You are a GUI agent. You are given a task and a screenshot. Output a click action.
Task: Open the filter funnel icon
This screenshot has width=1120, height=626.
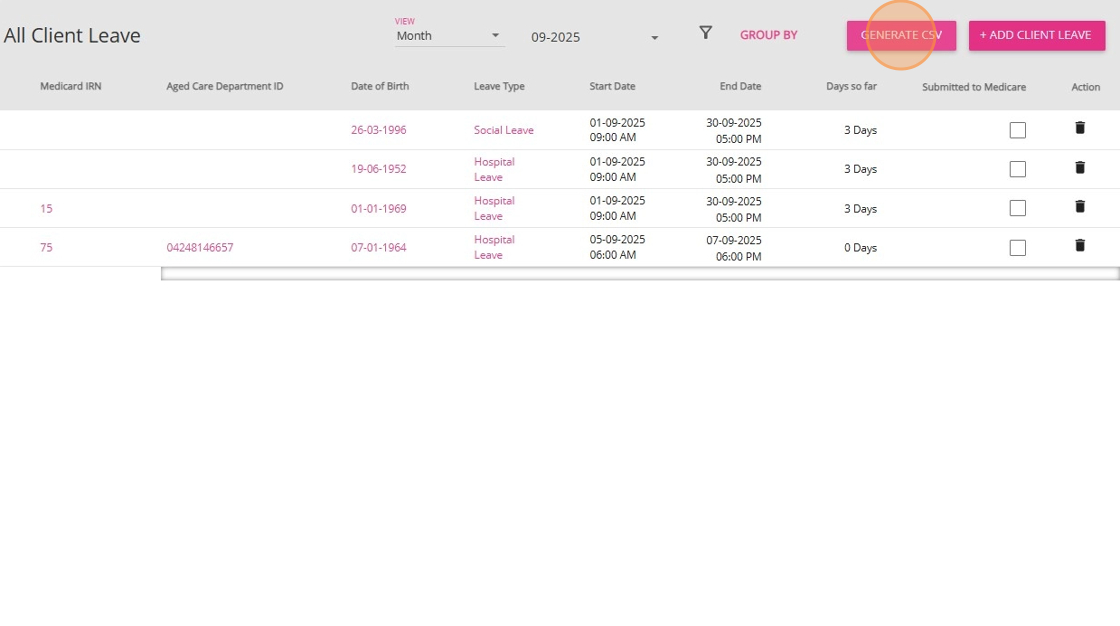[705, 33]
